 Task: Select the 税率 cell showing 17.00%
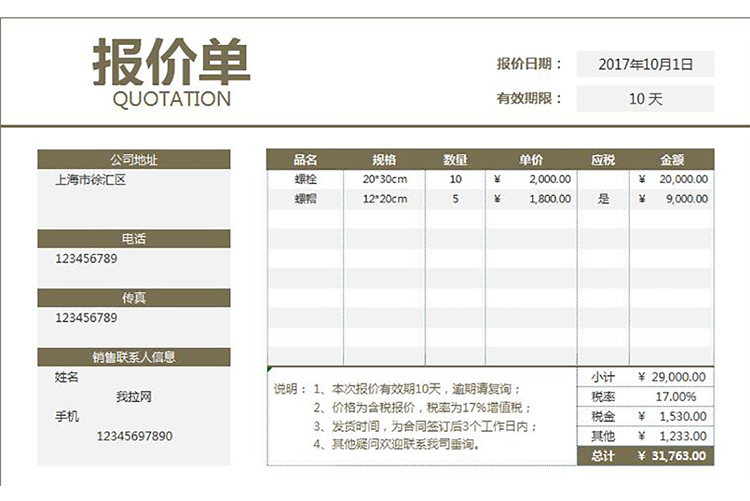click(x=672, y=397)
